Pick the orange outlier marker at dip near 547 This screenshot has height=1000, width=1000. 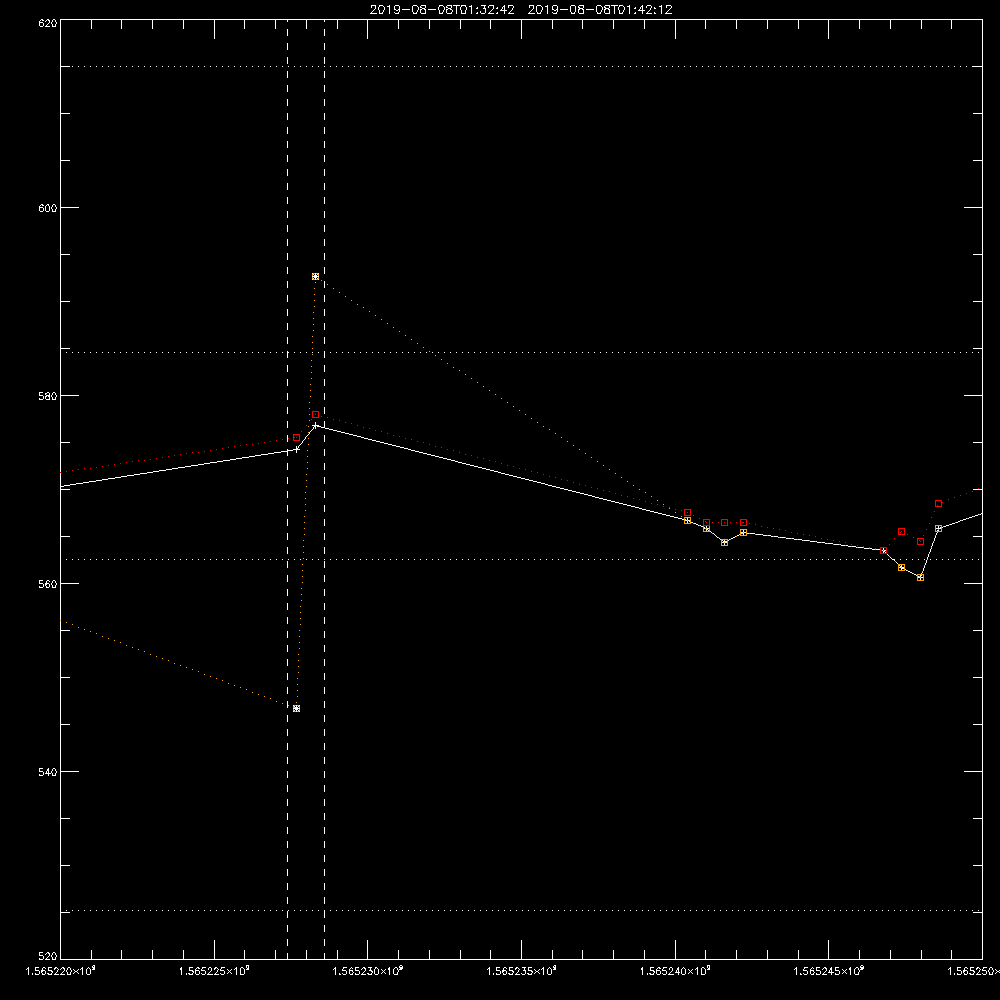coord(297,709)
